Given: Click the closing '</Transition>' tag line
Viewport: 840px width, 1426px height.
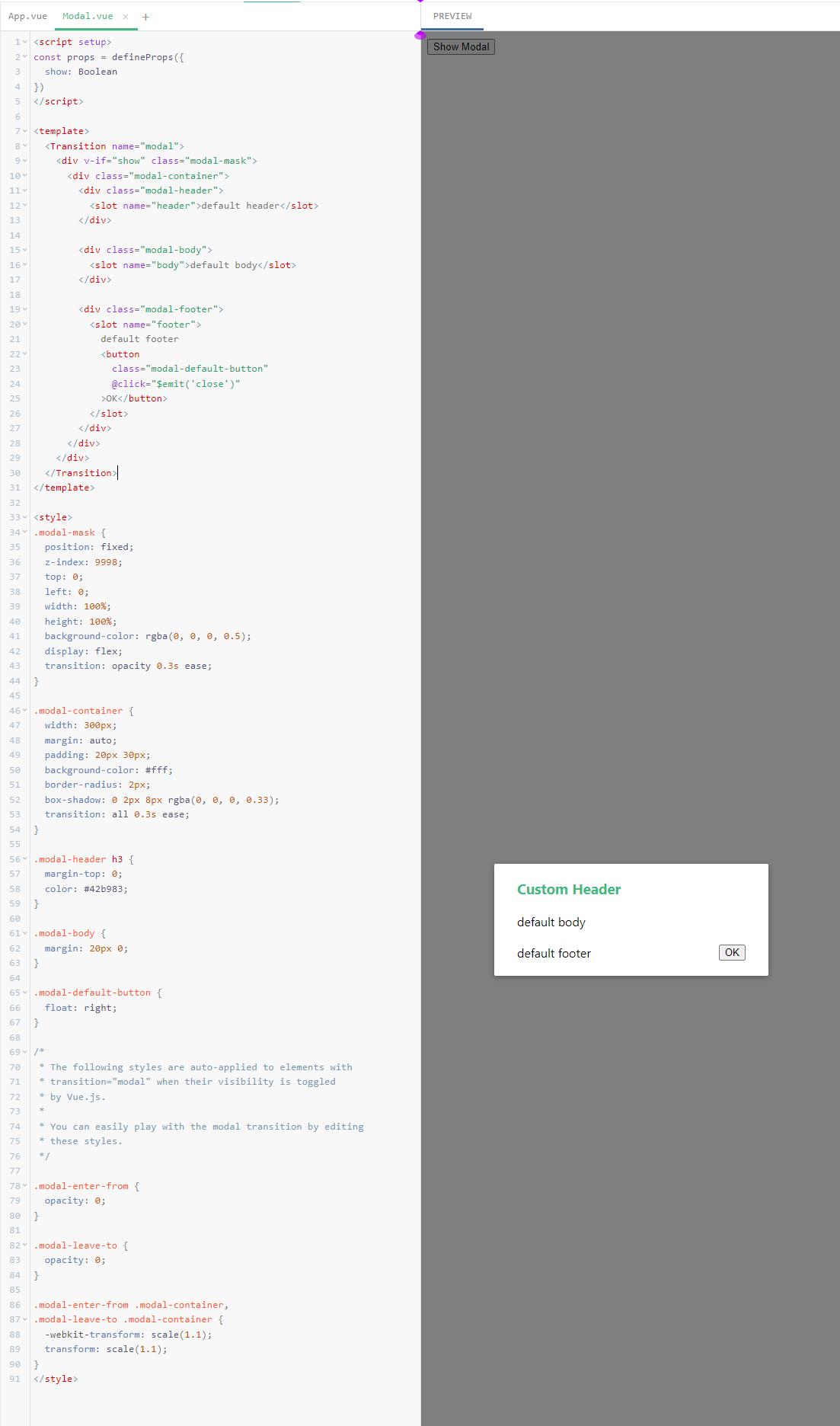Looking at the screenshot, I should tap(81, 473).
